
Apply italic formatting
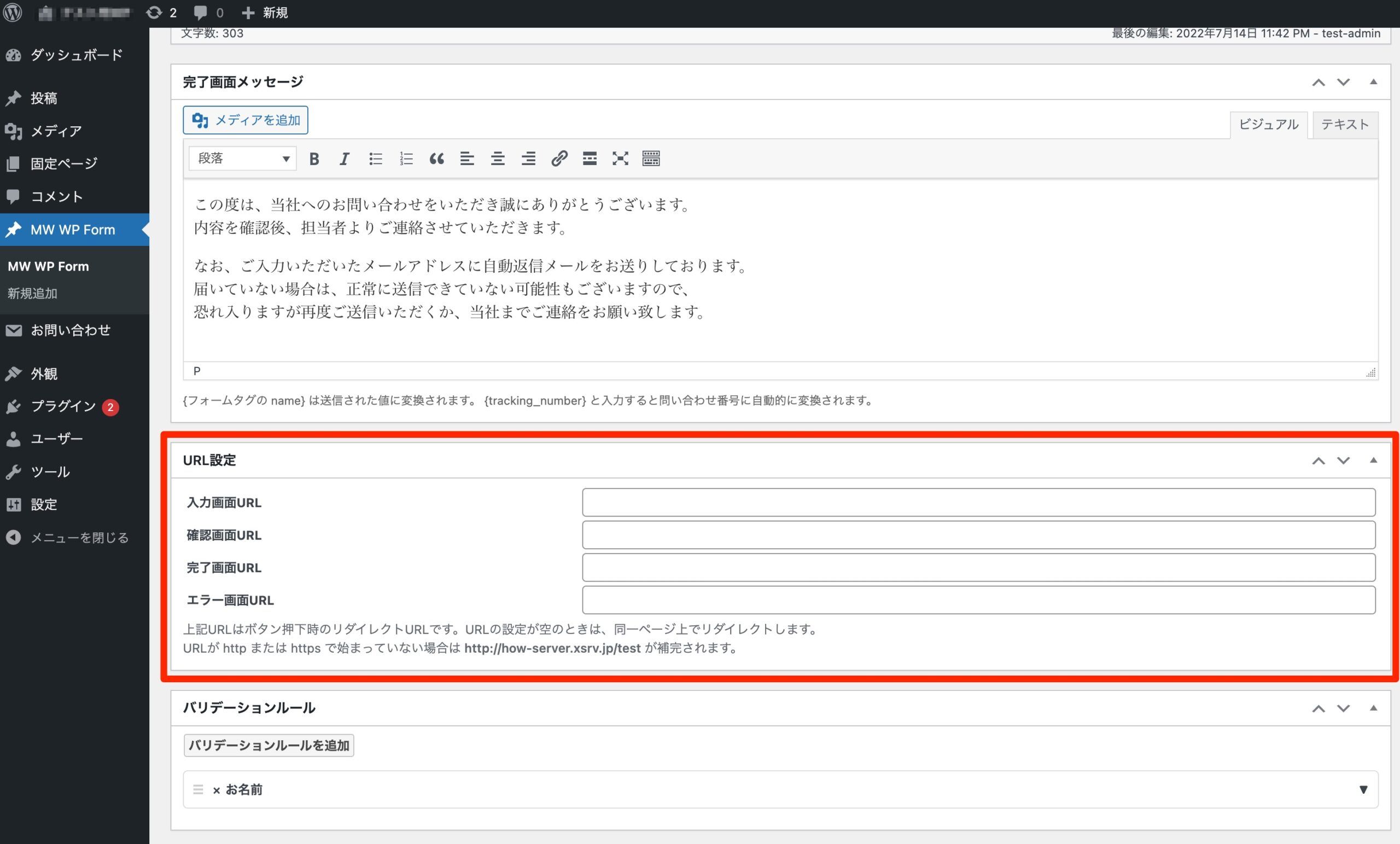[345, 159]
